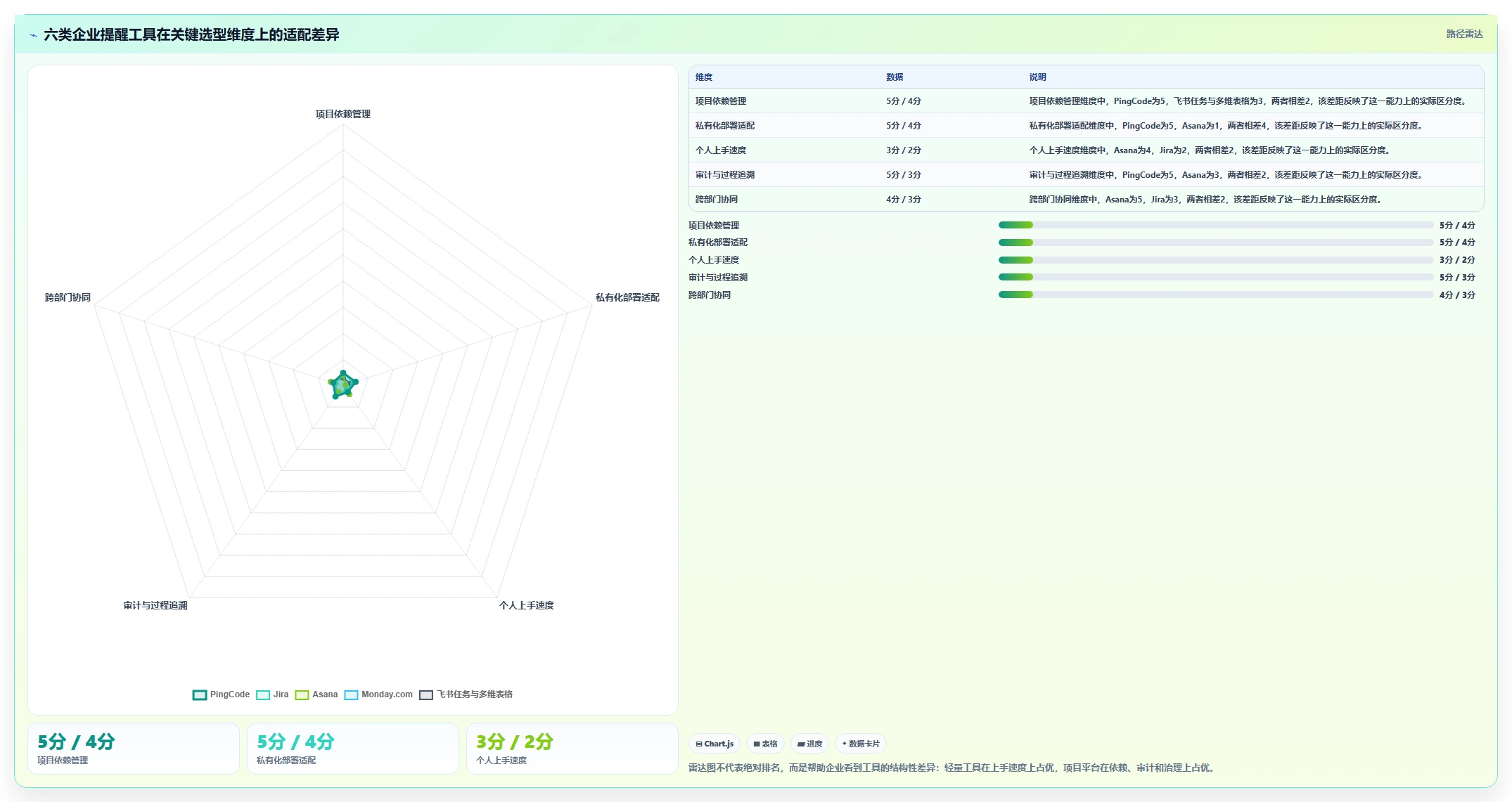
Task: Select the 跨部门协同 table row cell
Action: (717, 200)
